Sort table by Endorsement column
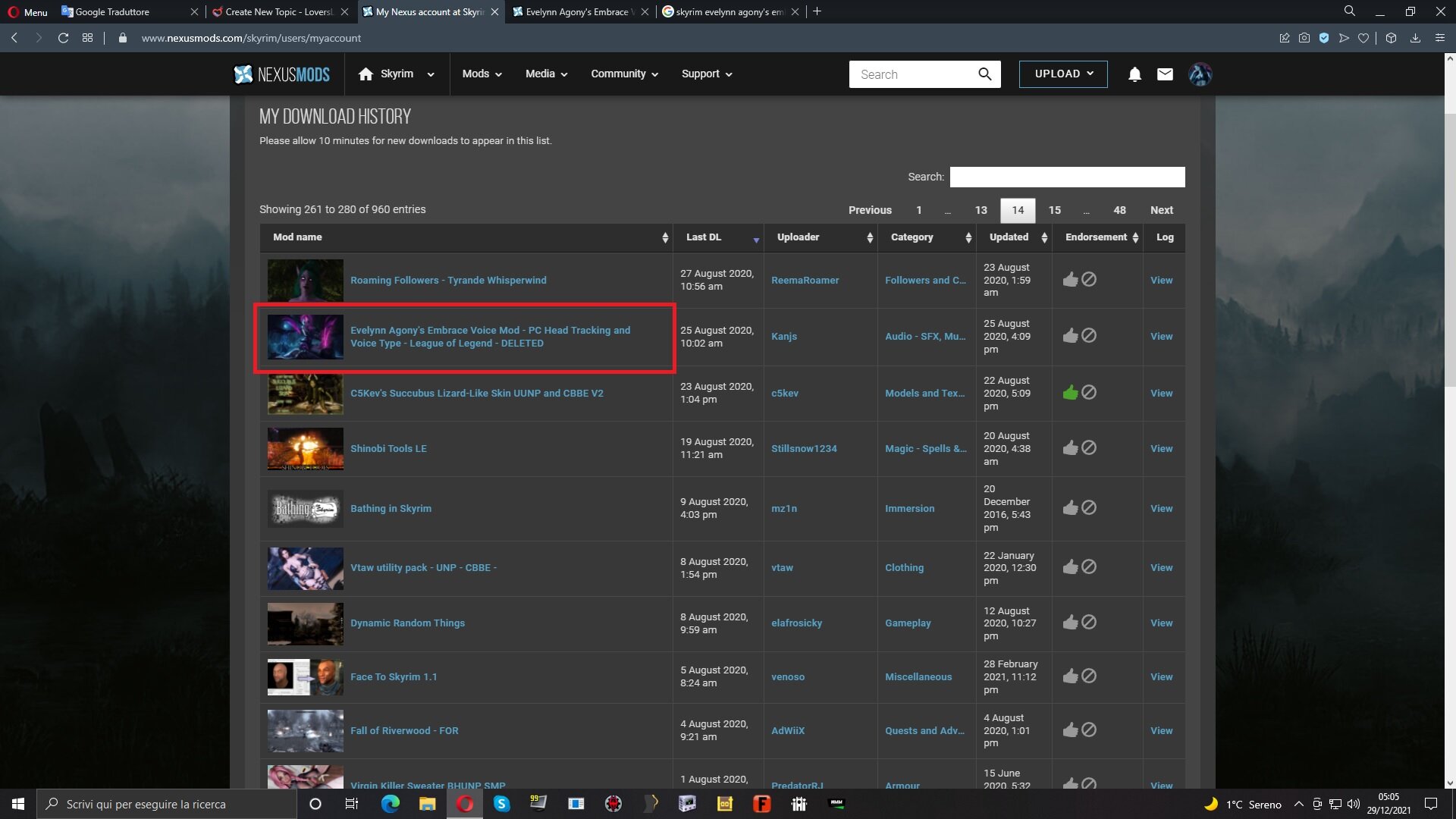 1097,237
